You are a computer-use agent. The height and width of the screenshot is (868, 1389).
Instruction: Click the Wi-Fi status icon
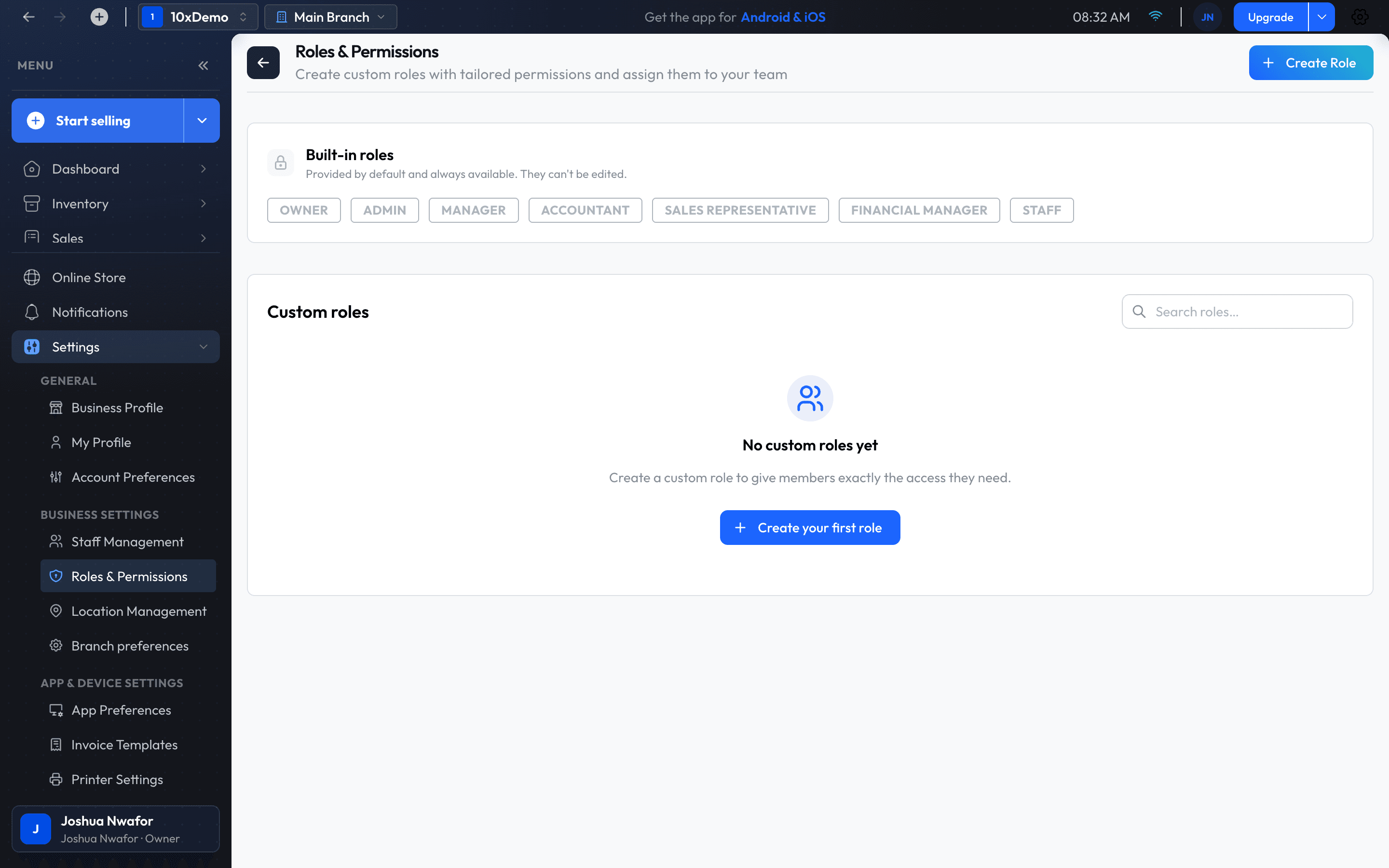point(1156,16)
